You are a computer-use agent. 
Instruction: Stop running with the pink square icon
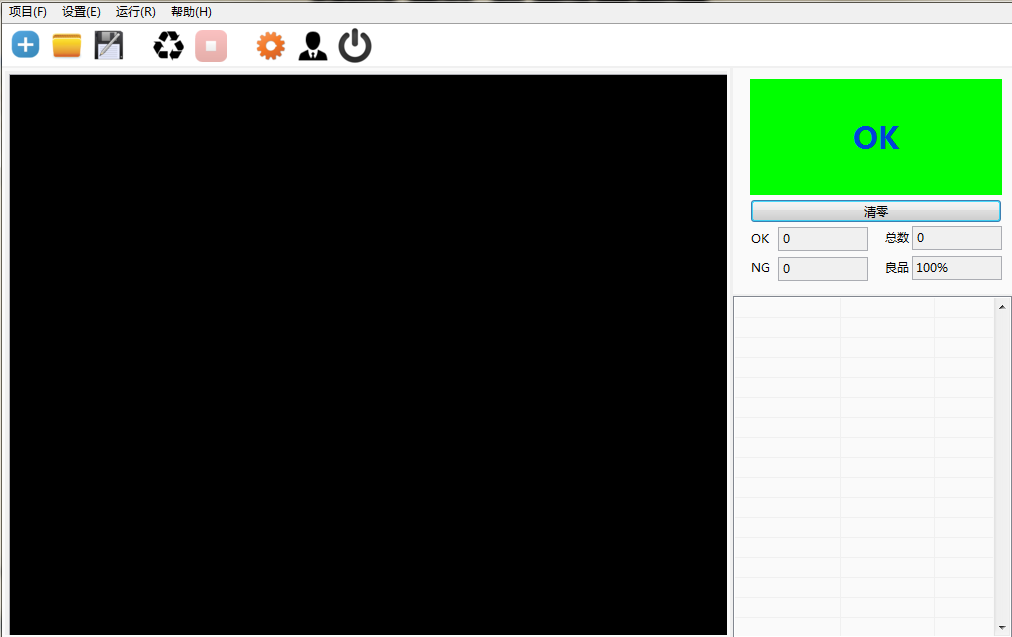point(211,46)
